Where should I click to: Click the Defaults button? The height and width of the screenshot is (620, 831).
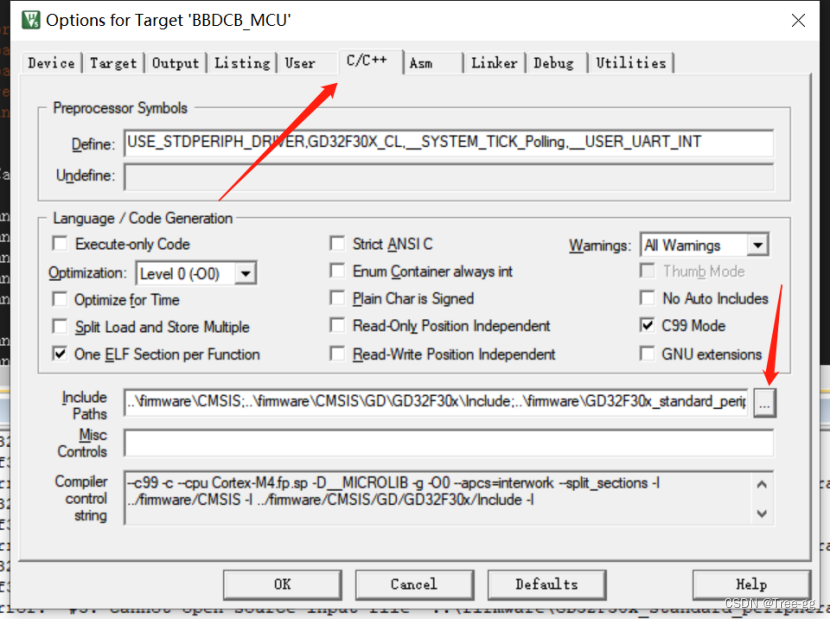(546, 585)
